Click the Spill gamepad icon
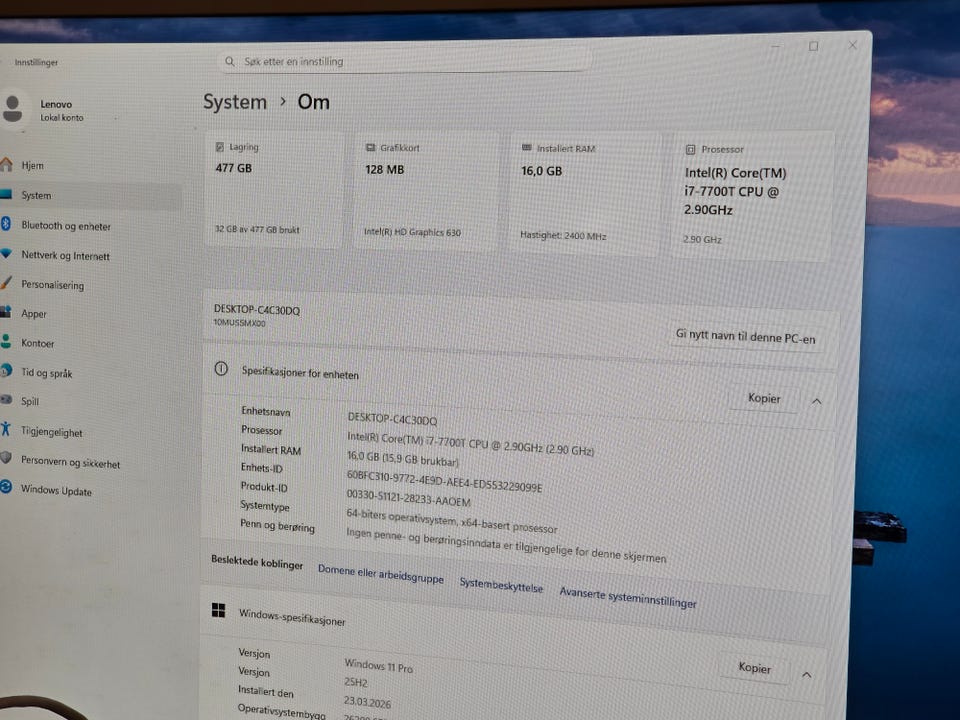The width and height of the screenshot is (960, 720). tap(6, 399)
